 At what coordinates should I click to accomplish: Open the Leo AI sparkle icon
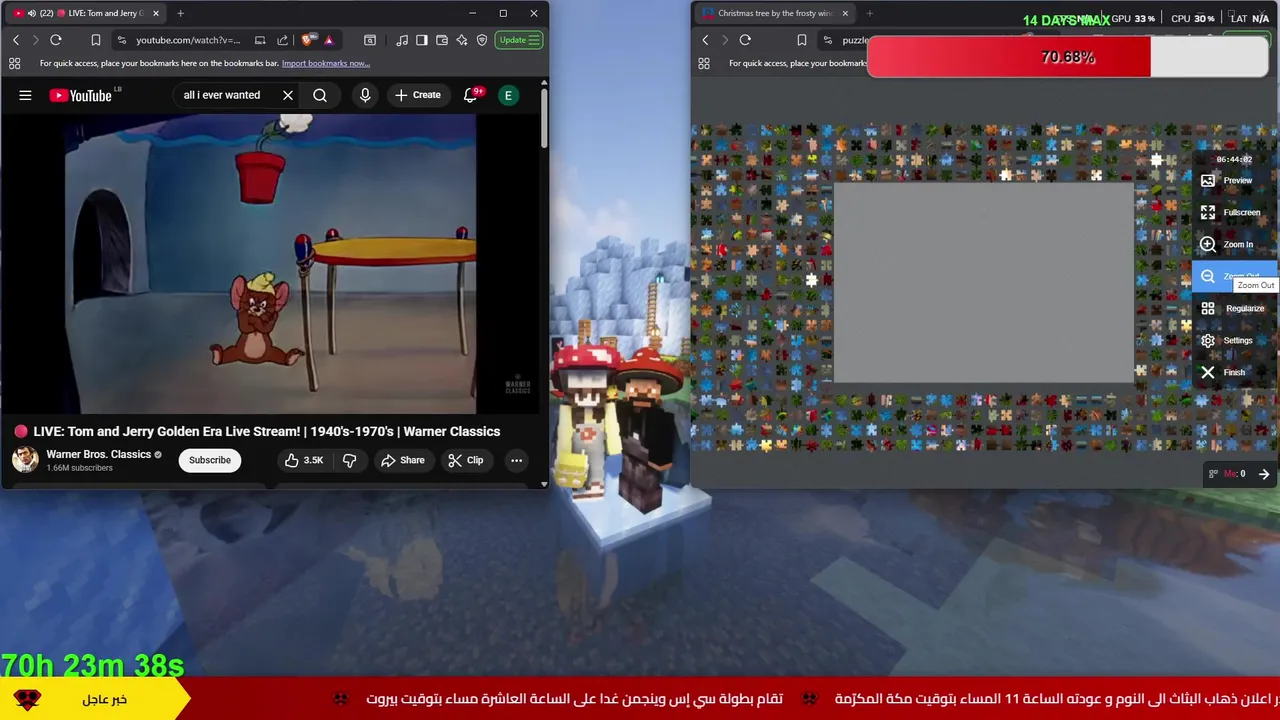coord(462,40)
